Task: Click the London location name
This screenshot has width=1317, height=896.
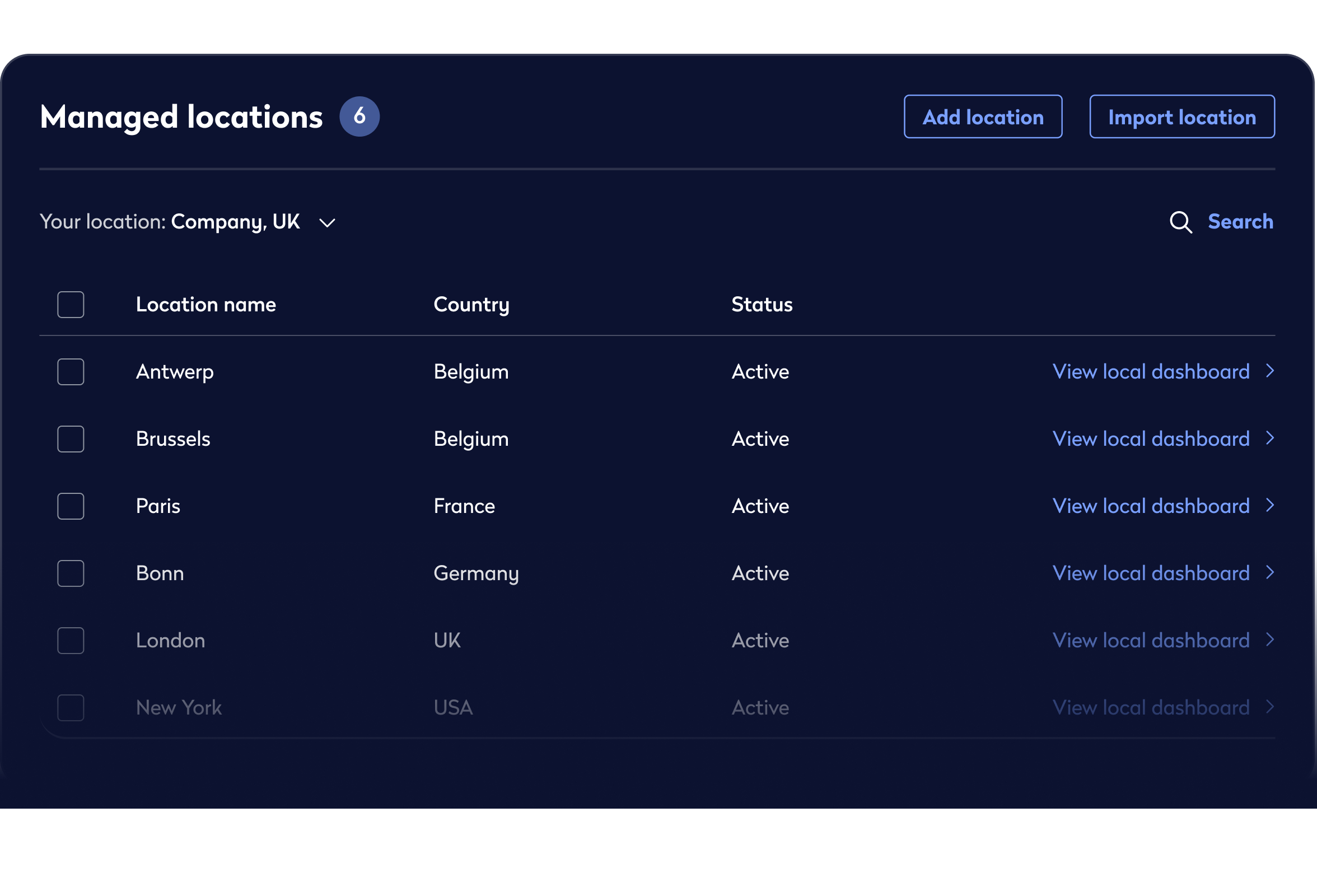Action: (171, 641)
